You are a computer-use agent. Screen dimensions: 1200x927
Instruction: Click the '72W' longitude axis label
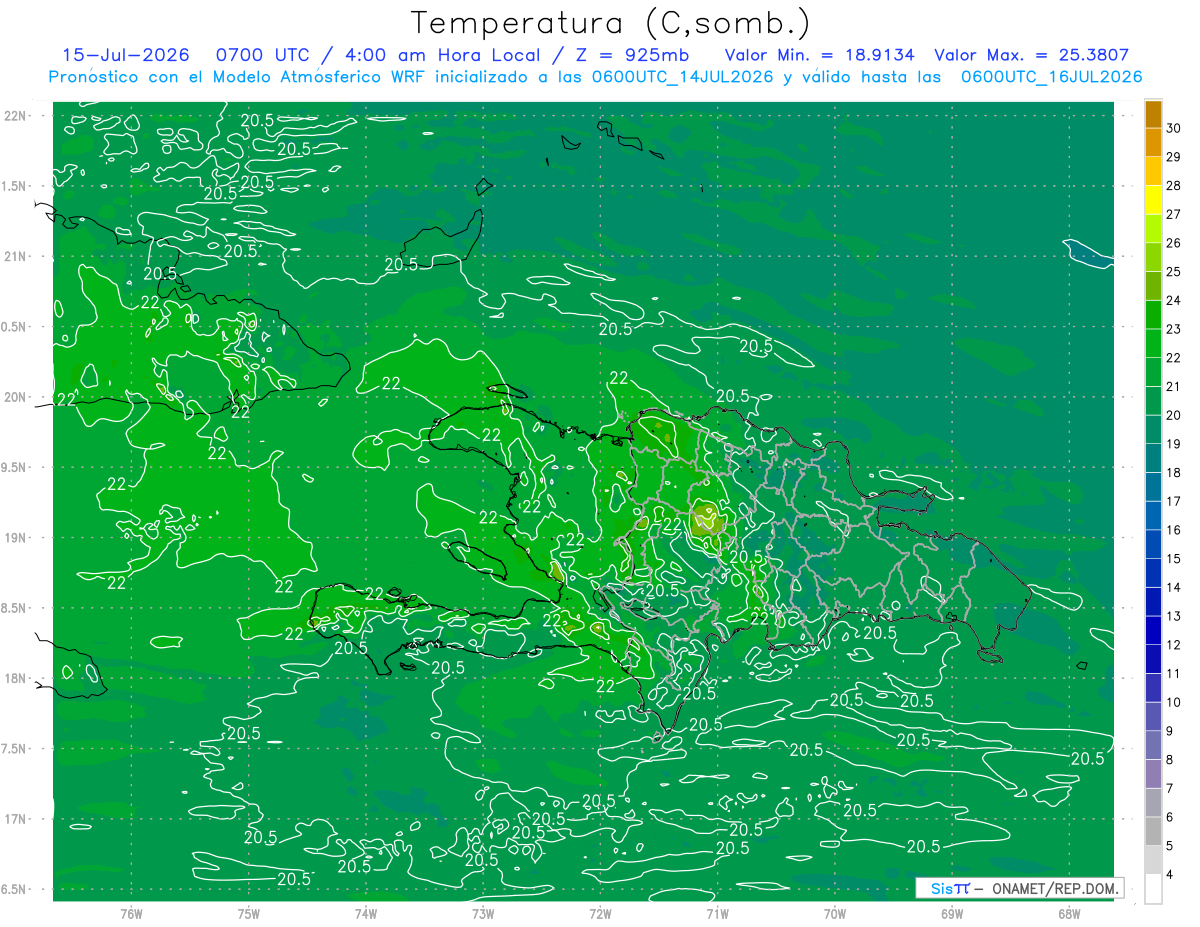[x=601, y=914]
